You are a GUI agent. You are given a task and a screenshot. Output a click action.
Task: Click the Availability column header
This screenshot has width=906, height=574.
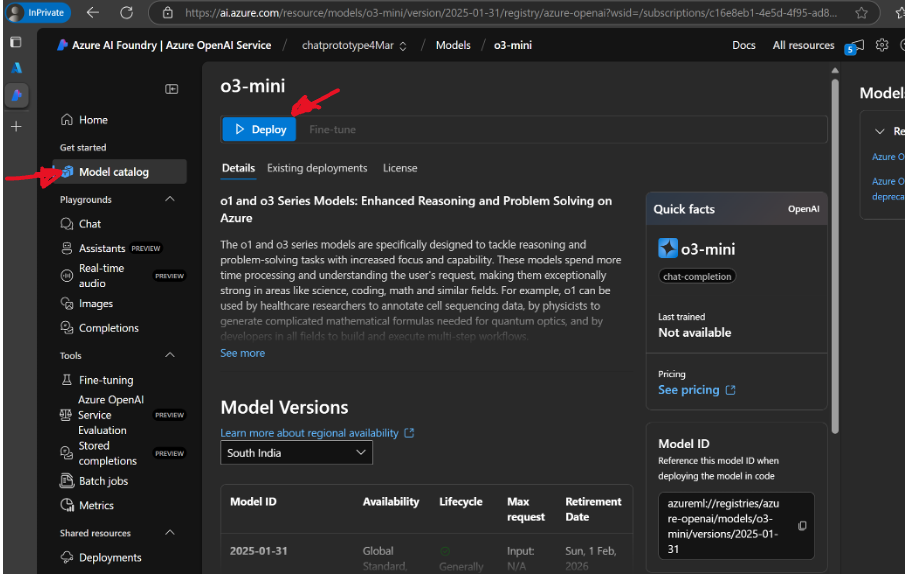(x=391, y=502)
